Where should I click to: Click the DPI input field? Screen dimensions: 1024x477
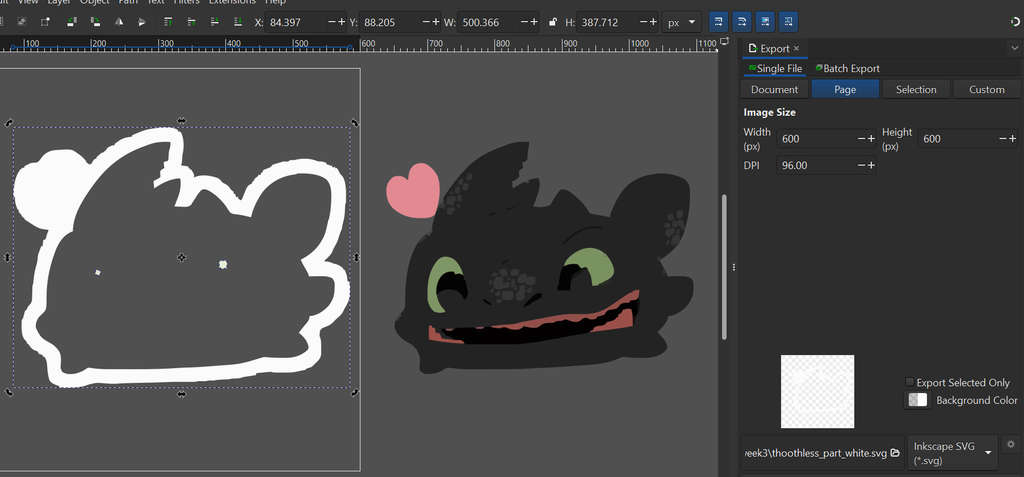pyautogui.click(x=815, y=165)
